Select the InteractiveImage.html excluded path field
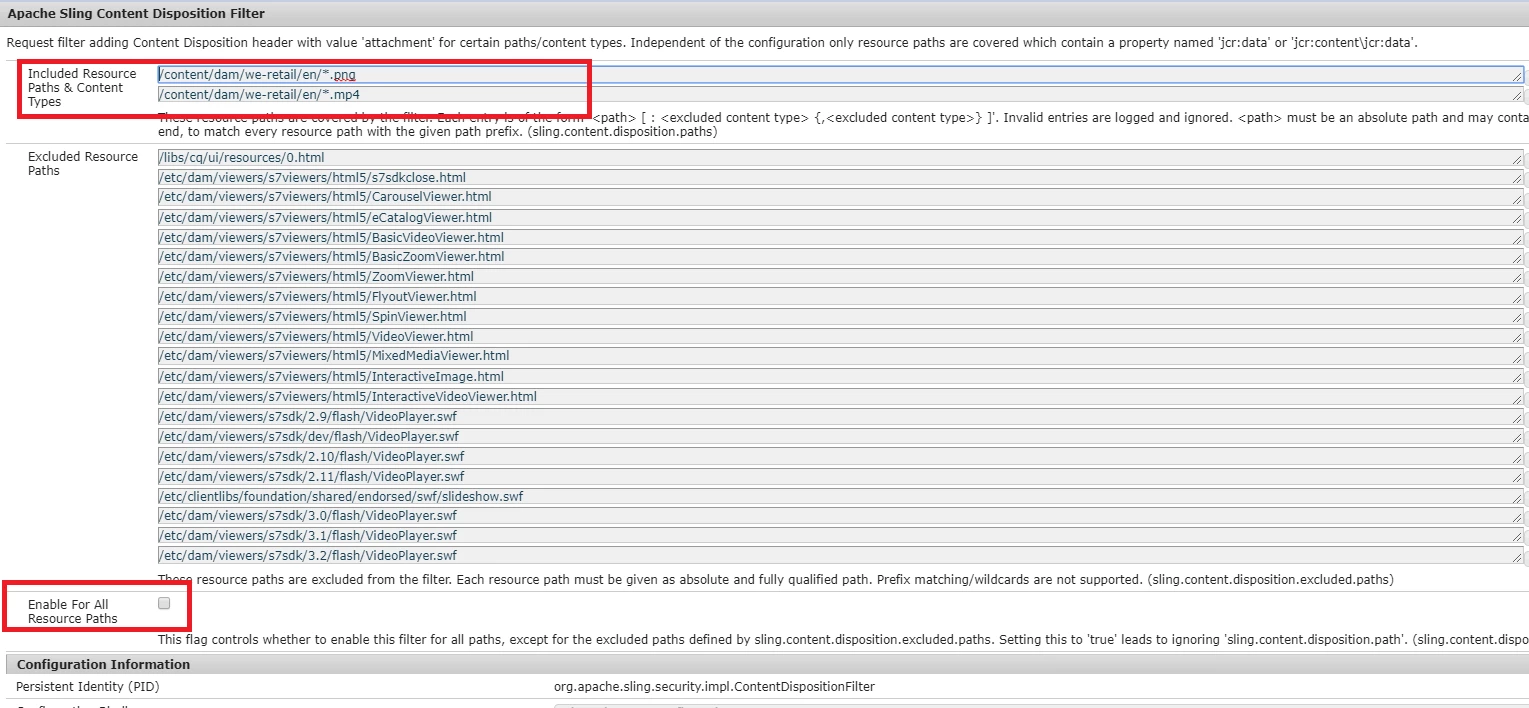The image size is (1529, 708). (x=841, y=377)
